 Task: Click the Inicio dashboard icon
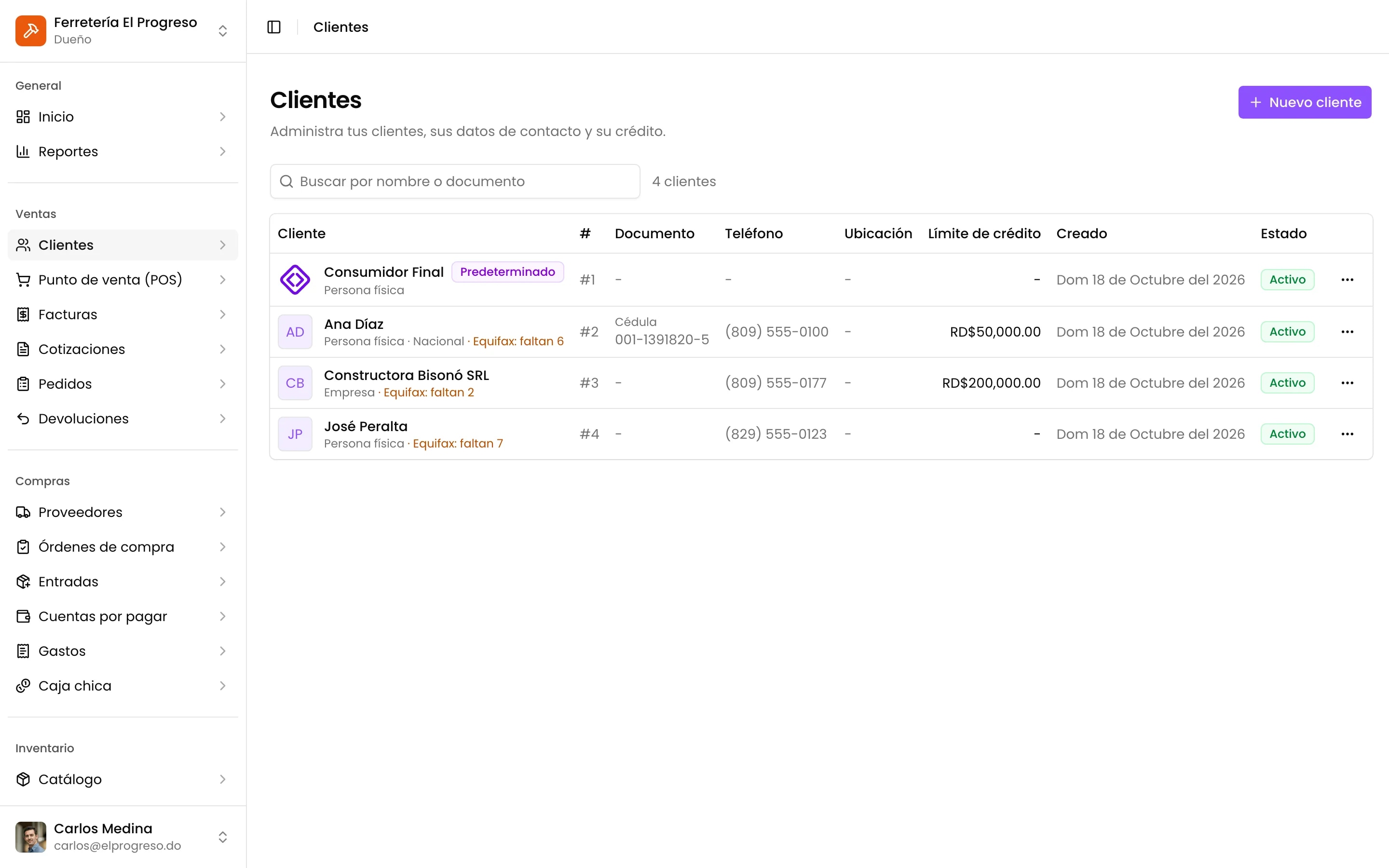pos(23,117)
